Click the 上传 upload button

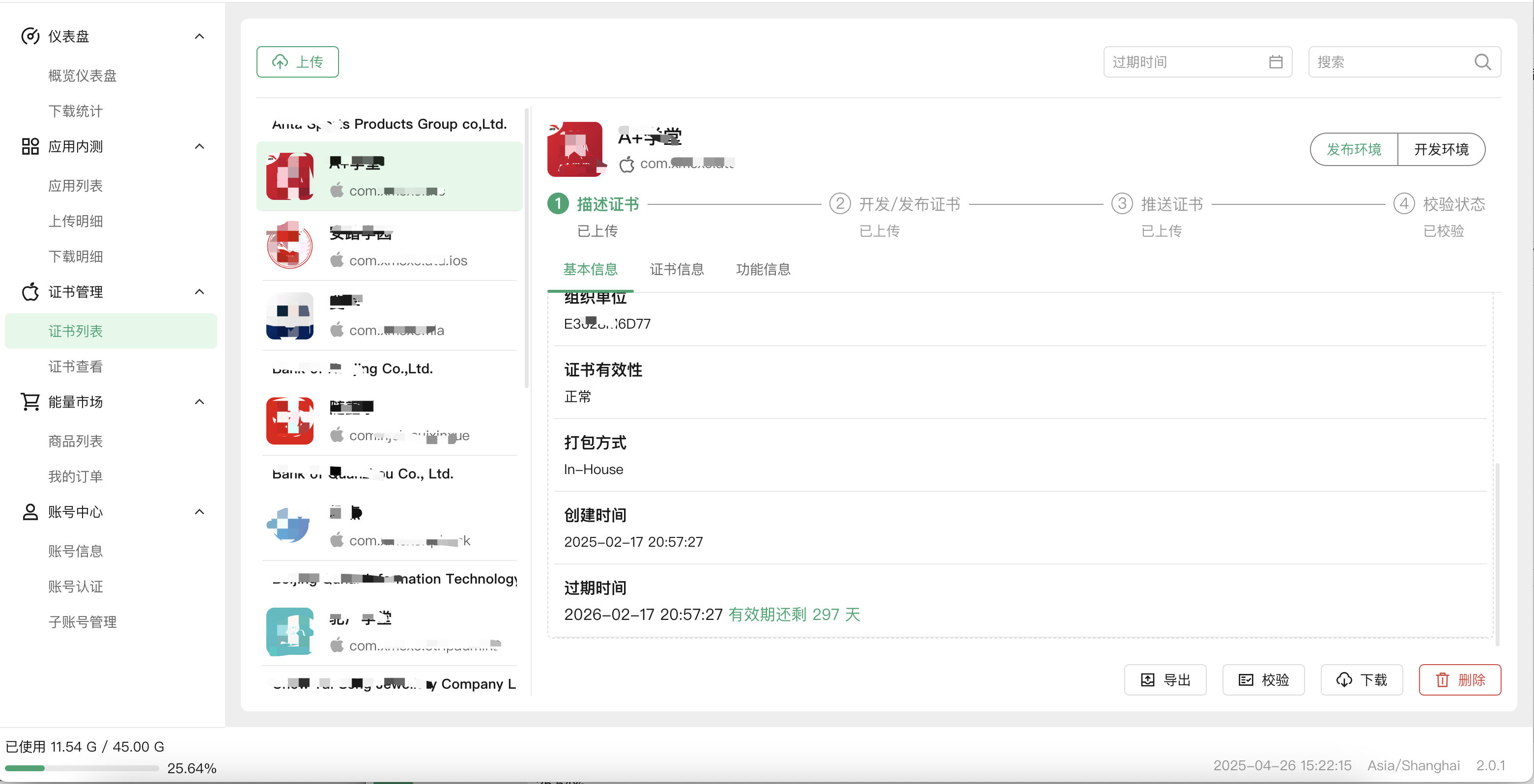pos(298,62)
